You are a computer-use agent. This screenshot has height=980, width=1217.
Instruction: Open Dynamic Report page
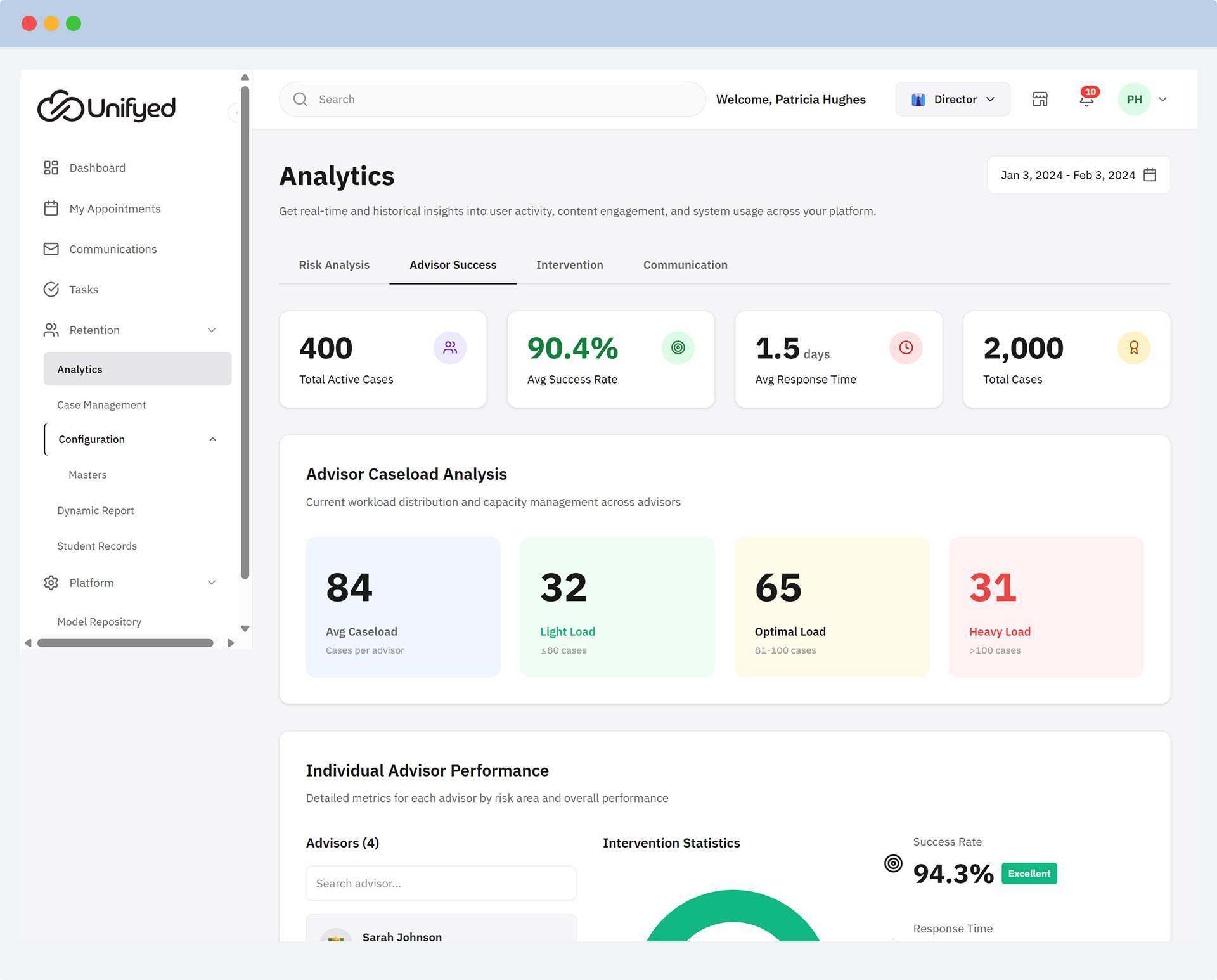(x=96, y=511)
